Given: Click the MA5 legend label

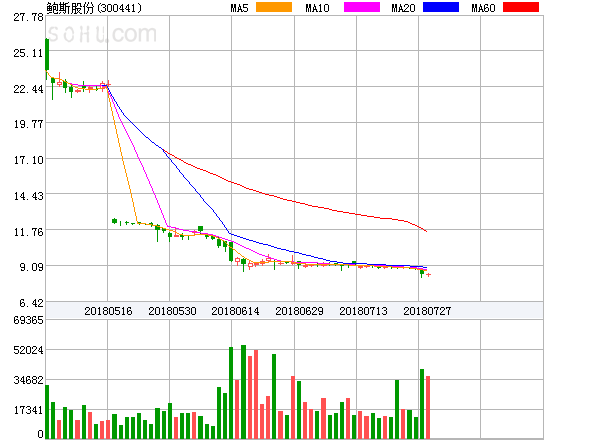Looking at the screenshot, I should click(239, 8).
